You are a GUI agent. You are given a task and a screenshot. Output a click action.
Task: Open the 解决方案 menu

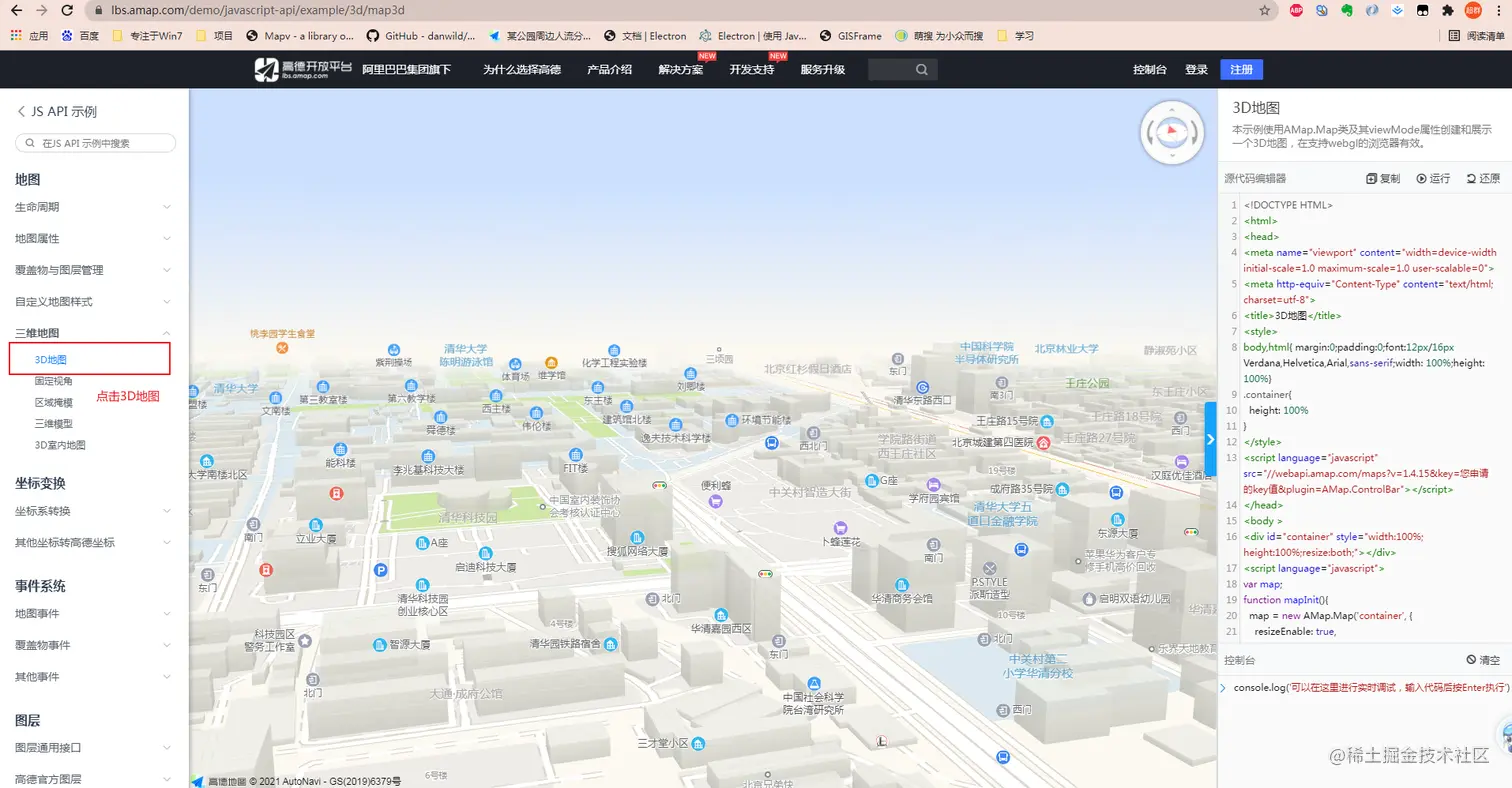680,70
